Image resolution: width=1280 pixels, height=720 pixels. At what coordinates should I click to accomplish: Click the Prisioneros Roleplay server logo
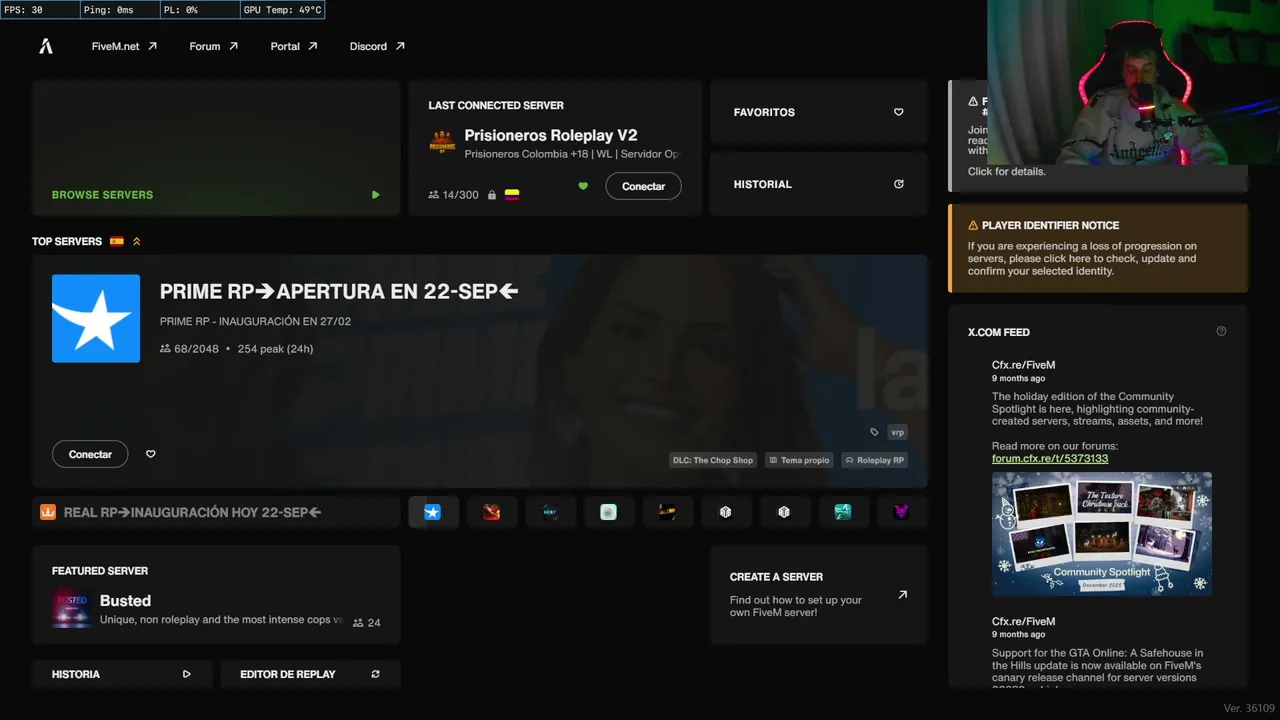(x=442, y=142)
